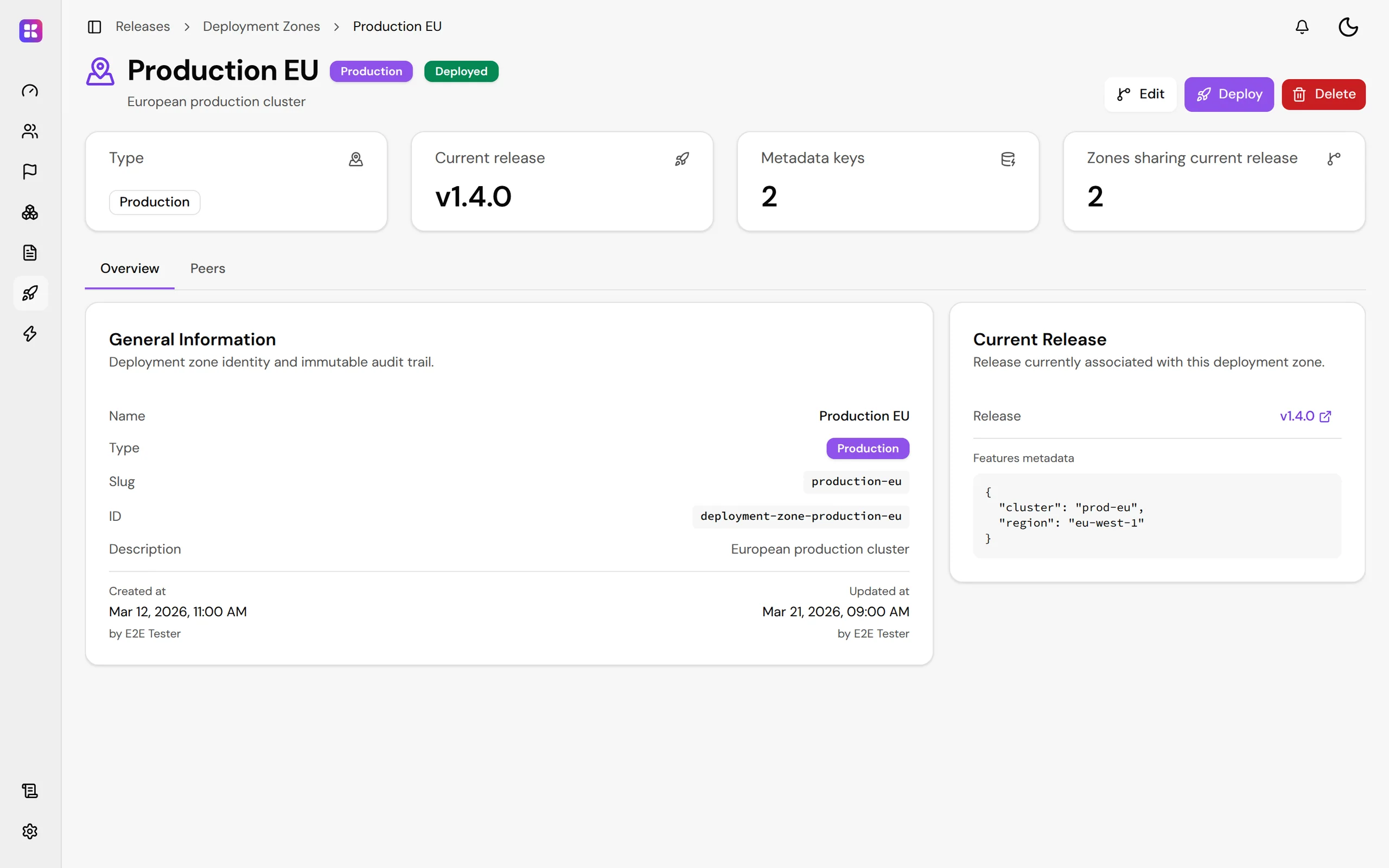The width and height of the screenshot is (1389, 868).
Task: Click the deployment-zone-production-eu ID value
Action: pyautogui.click(x=801, y=516)
